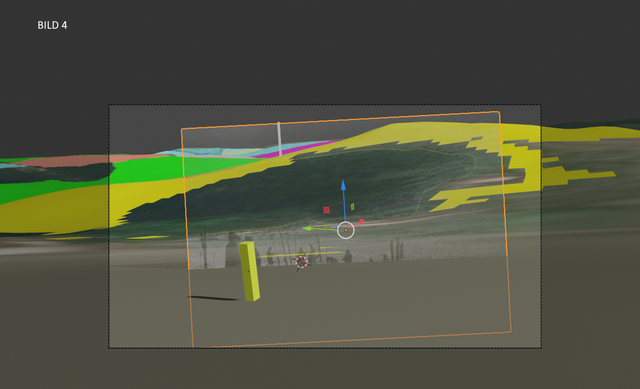The height and width of the screenshot is (389, 640).
Task: Click the red-white 3D cursor
Action: 302,262
